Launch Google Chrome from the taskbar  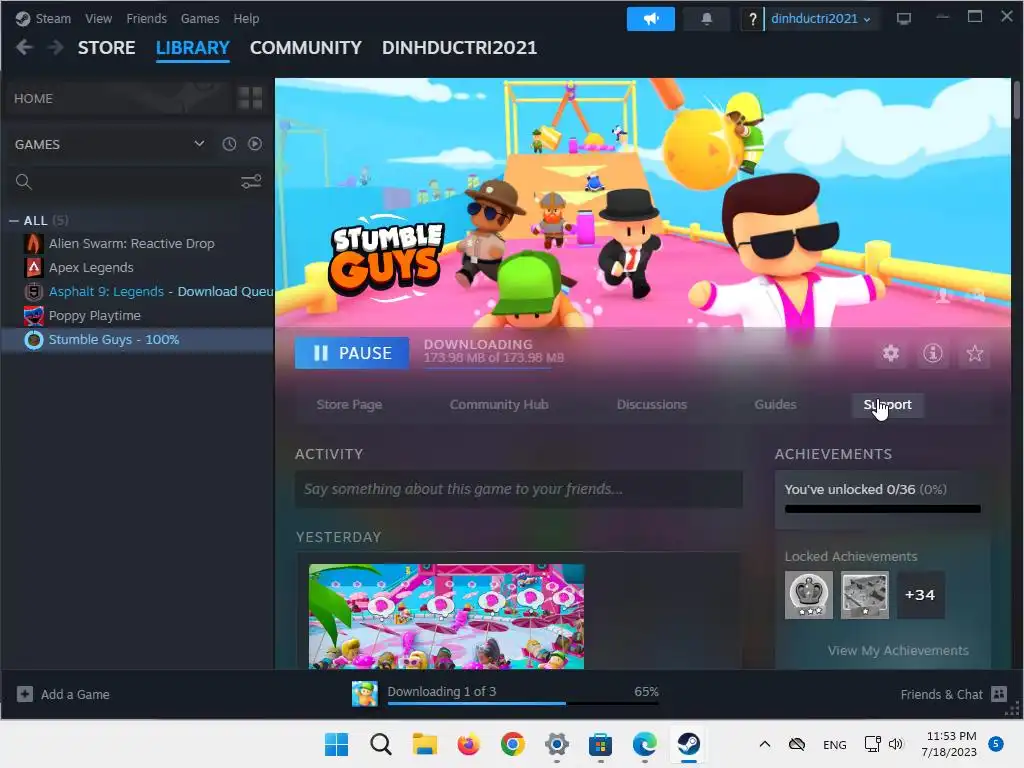[x=513, y=744]
